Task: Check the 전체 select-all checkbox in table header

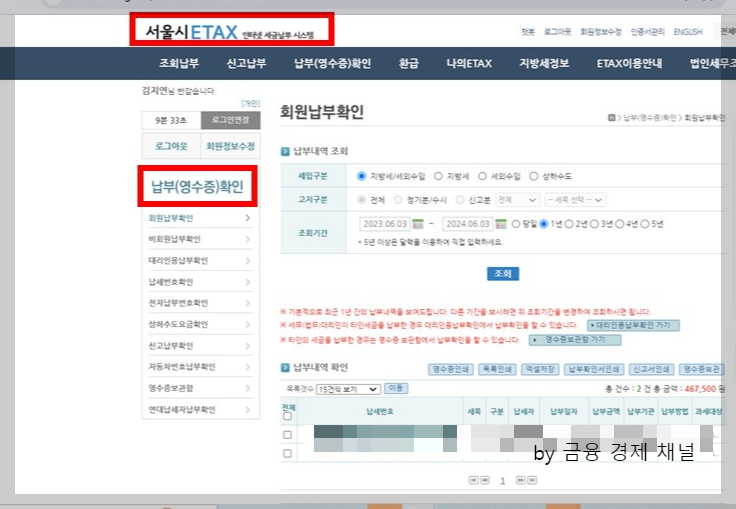Action: 287,416
